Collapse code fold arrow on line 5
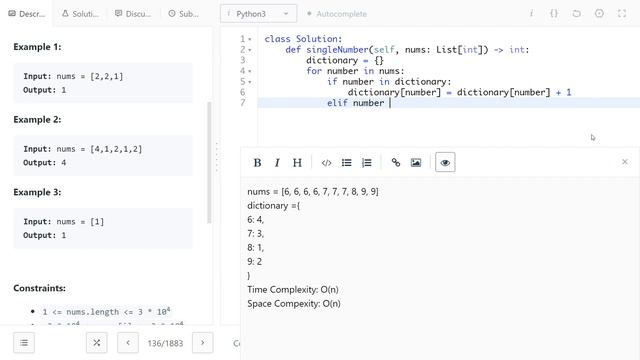Viewport: 640px width, 360px height. pos(250,82)
